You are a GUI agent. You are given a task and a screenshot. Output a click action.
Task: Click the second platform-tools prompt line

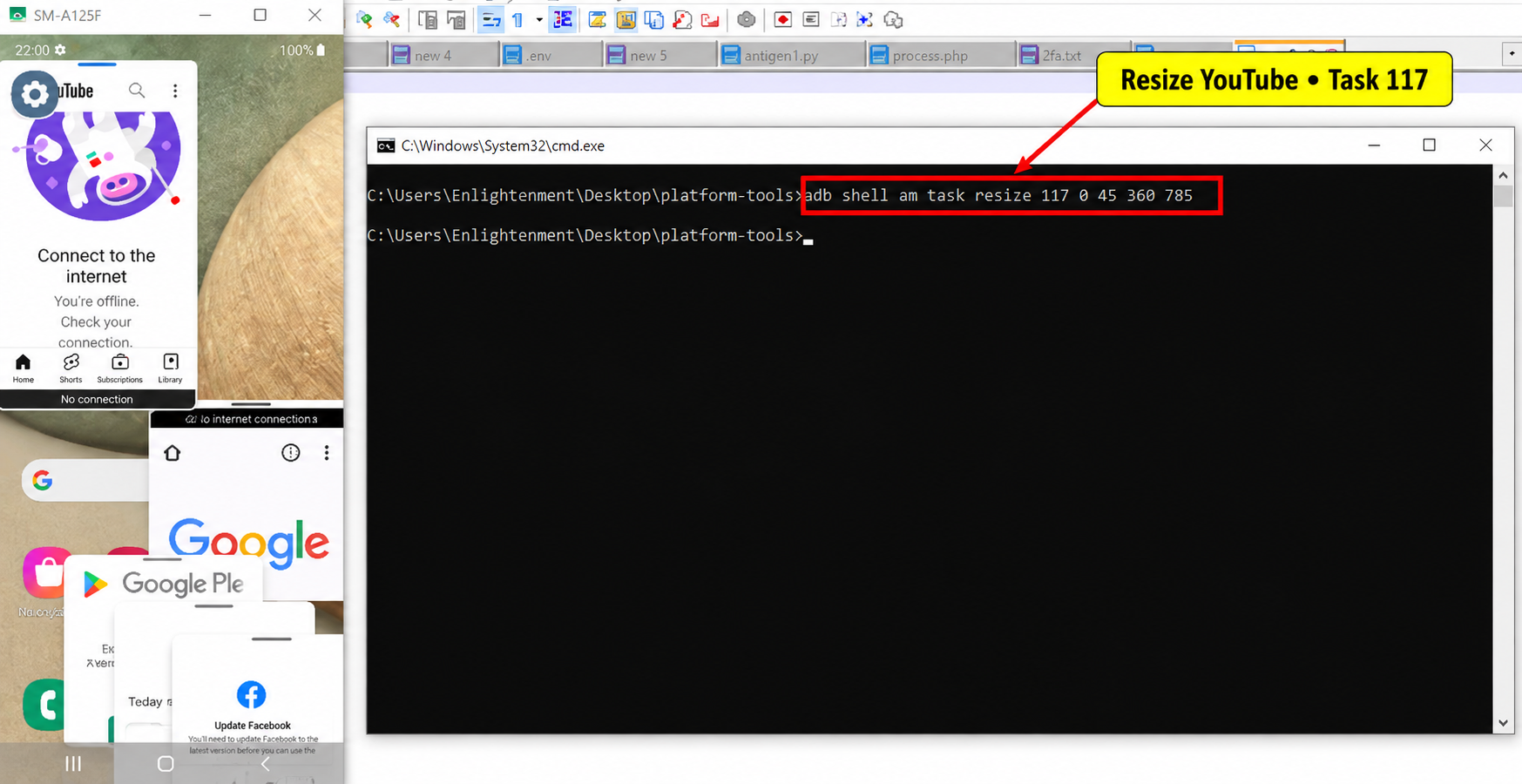pos(585,235)
